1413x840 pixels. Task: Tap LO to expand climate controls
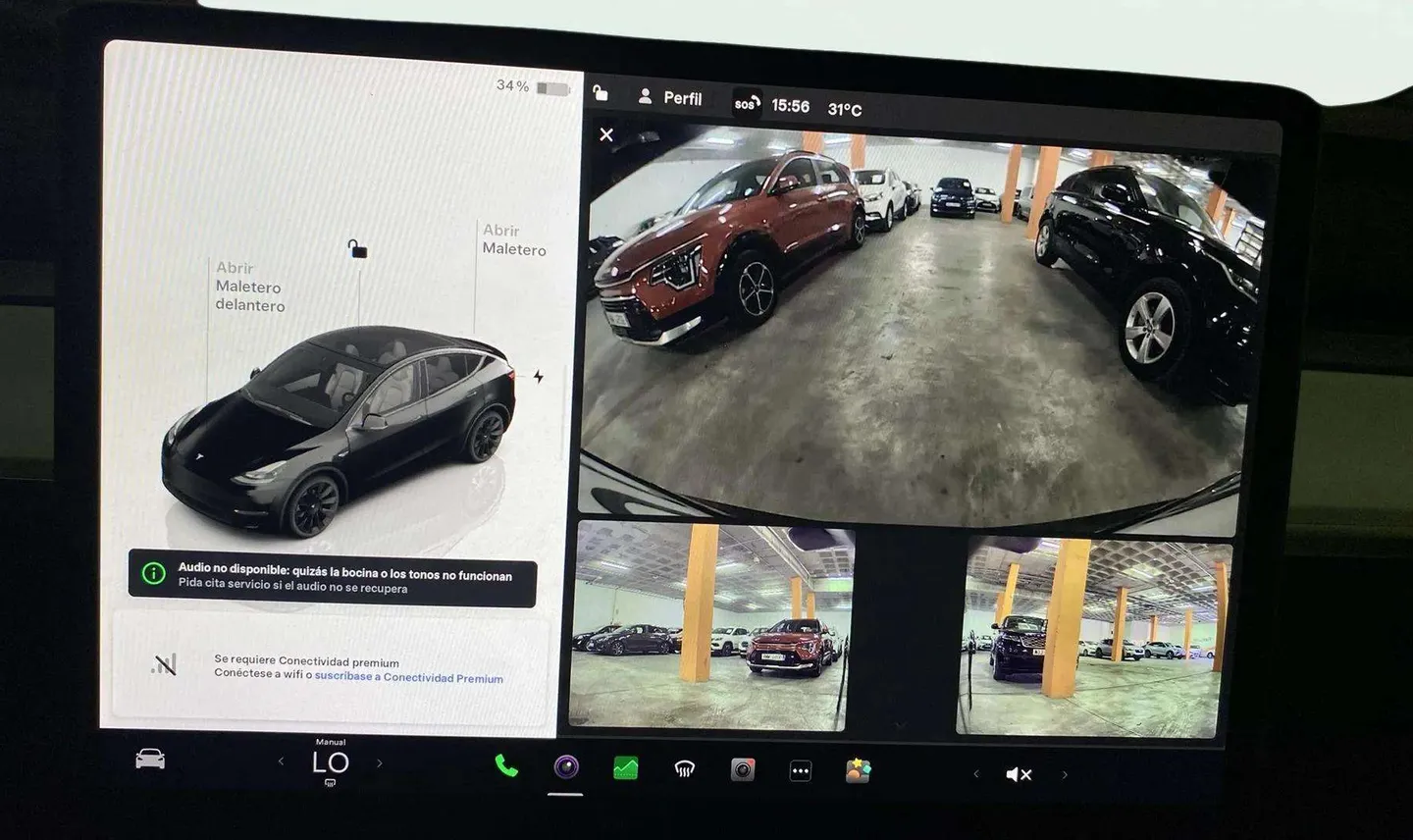pos(333,761)
